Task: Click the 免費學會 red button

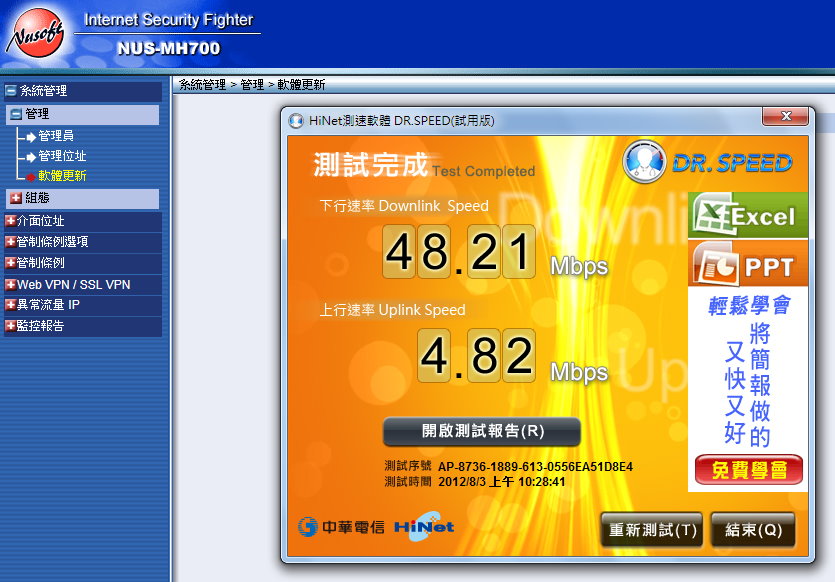Action: [x=749, y=470]
